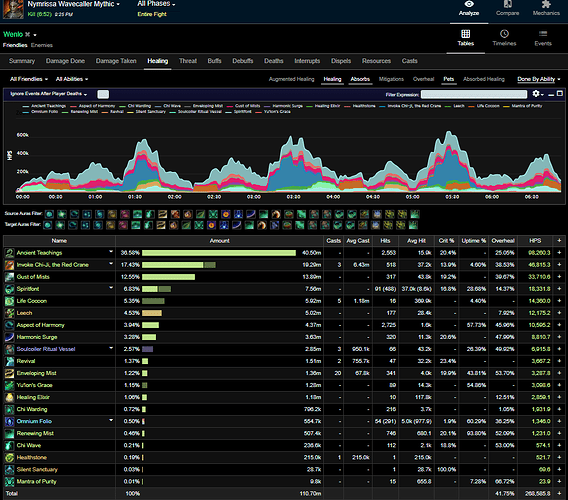Viewport: 568px width, 500px height.
Task: Click the Revival ability icon
Action: pos(9,361)
